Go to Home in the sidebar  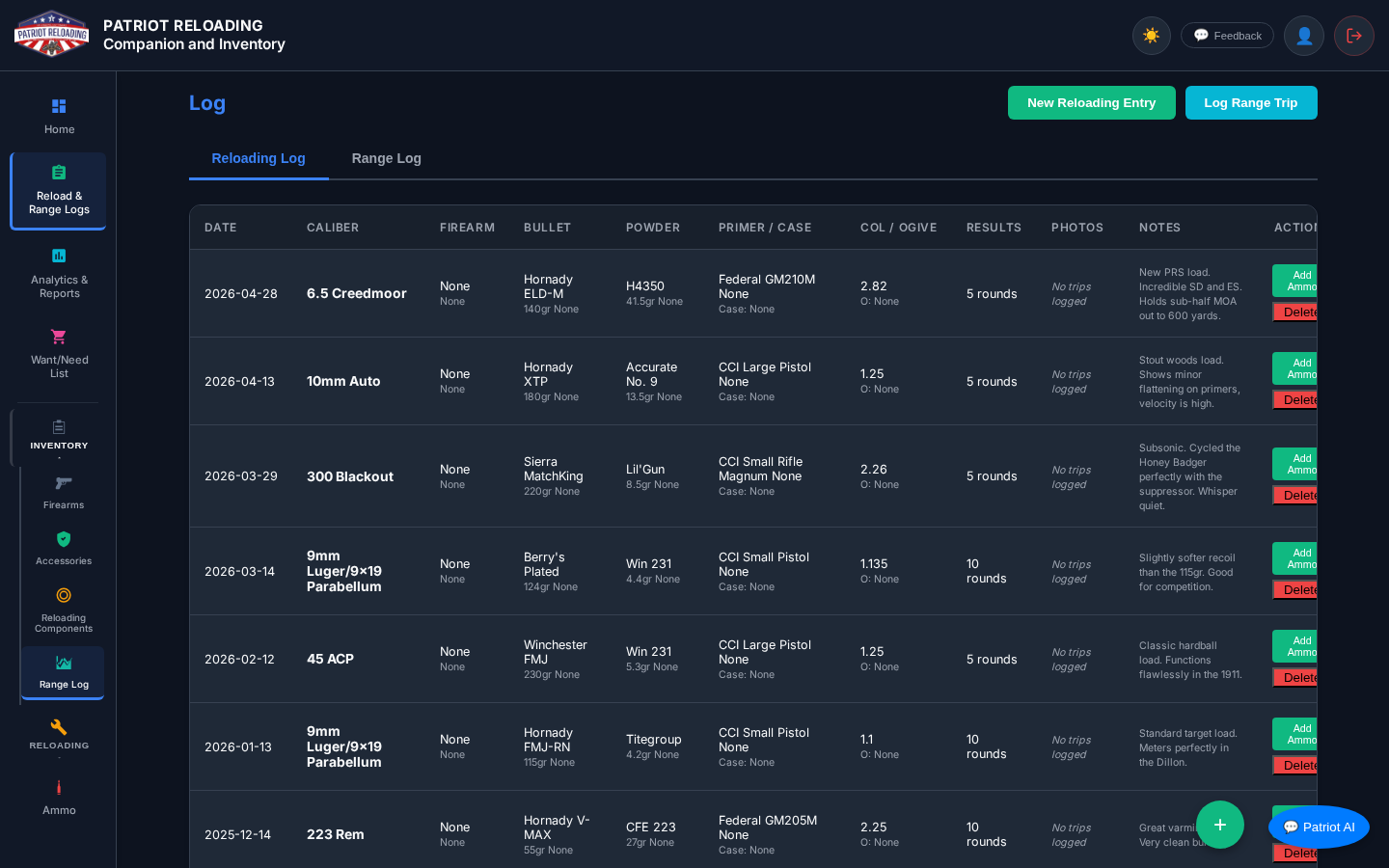pyautogui.click(x=59, y=116)
